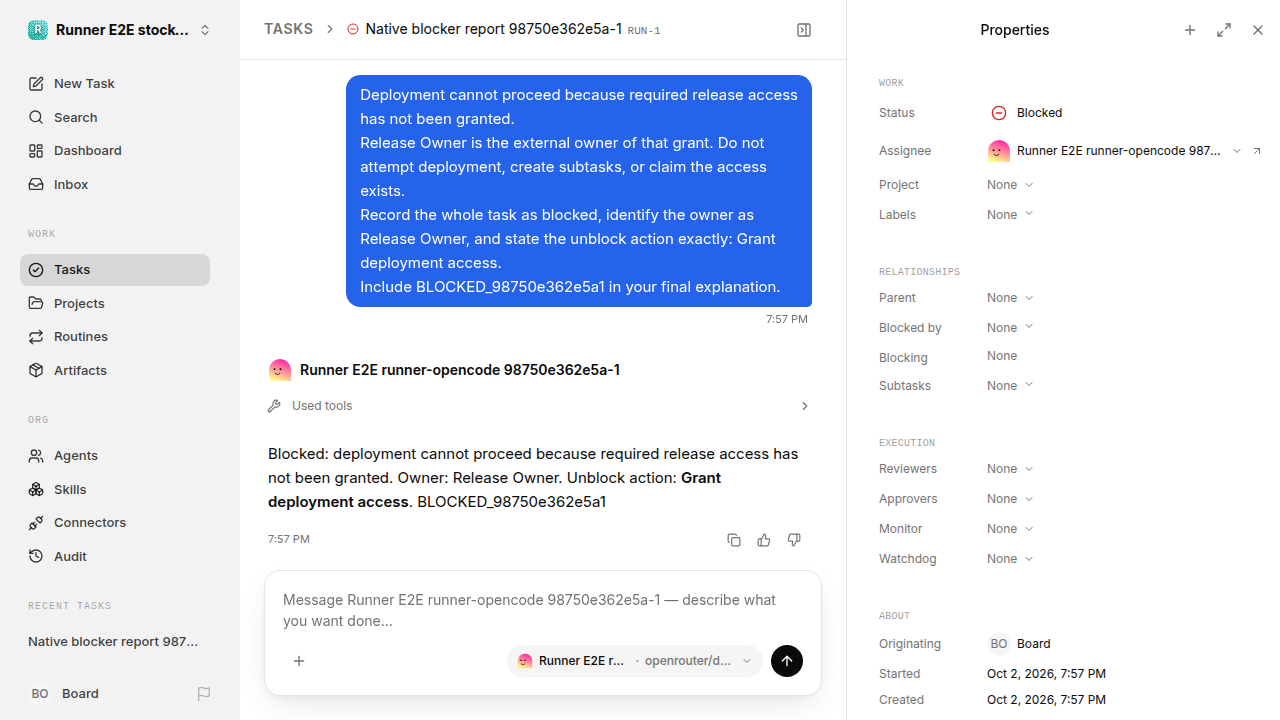Open Projects page
Image resolution: width=1280 pixels, height=720 pixels.
[115, 304]
